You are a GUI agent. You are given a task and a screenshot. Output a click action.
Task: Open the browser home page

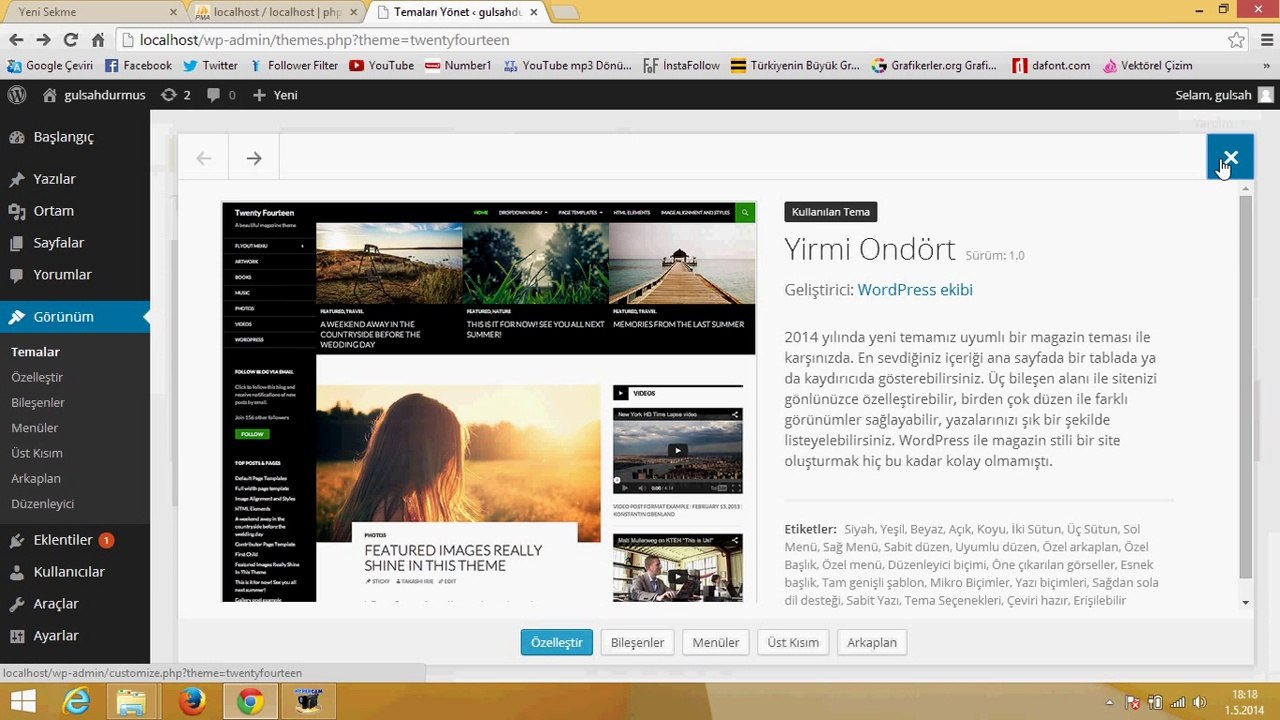(x=98, y=40)
